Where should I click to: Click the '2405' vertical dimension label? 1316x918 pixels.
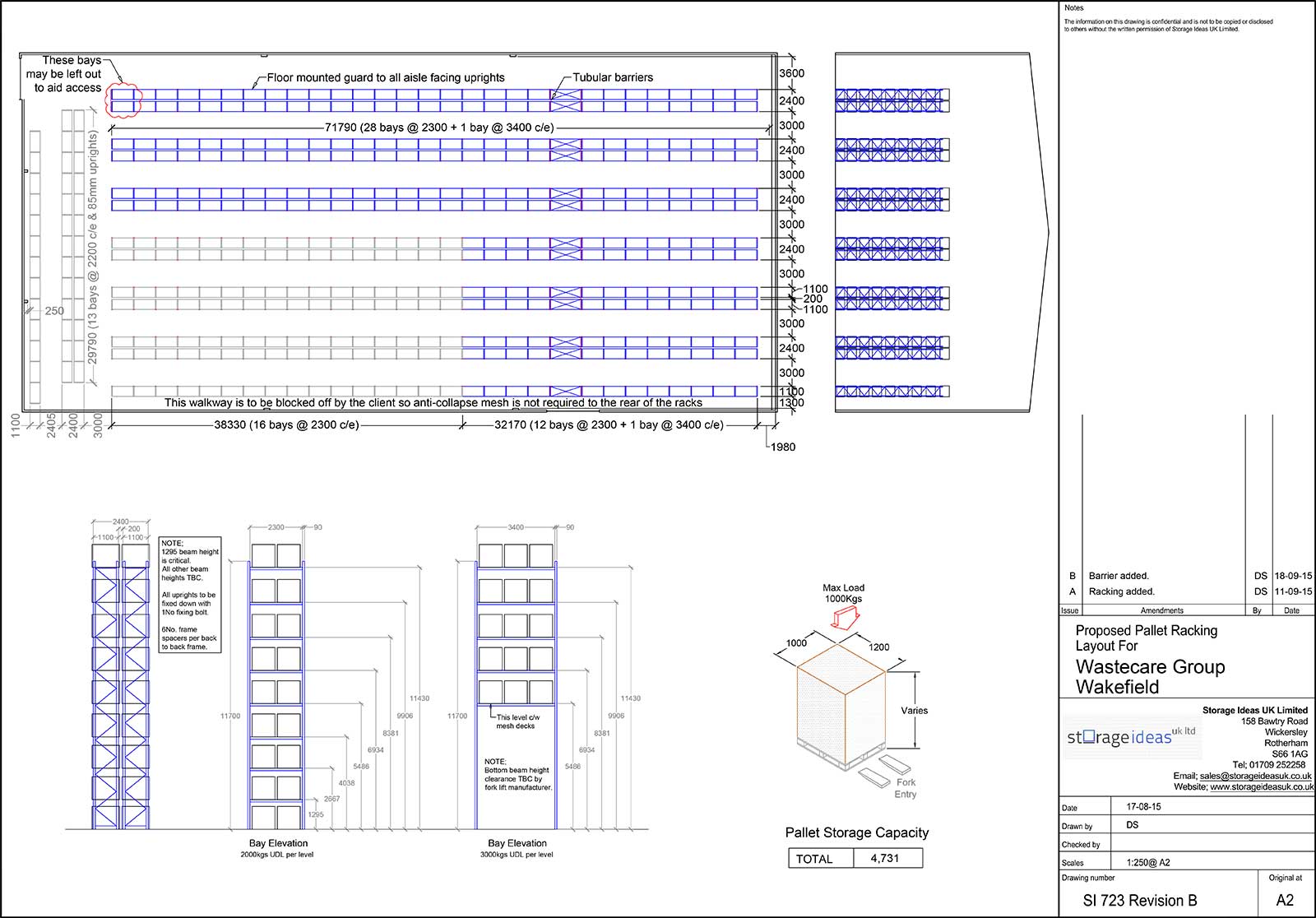[x=51, y=425]
